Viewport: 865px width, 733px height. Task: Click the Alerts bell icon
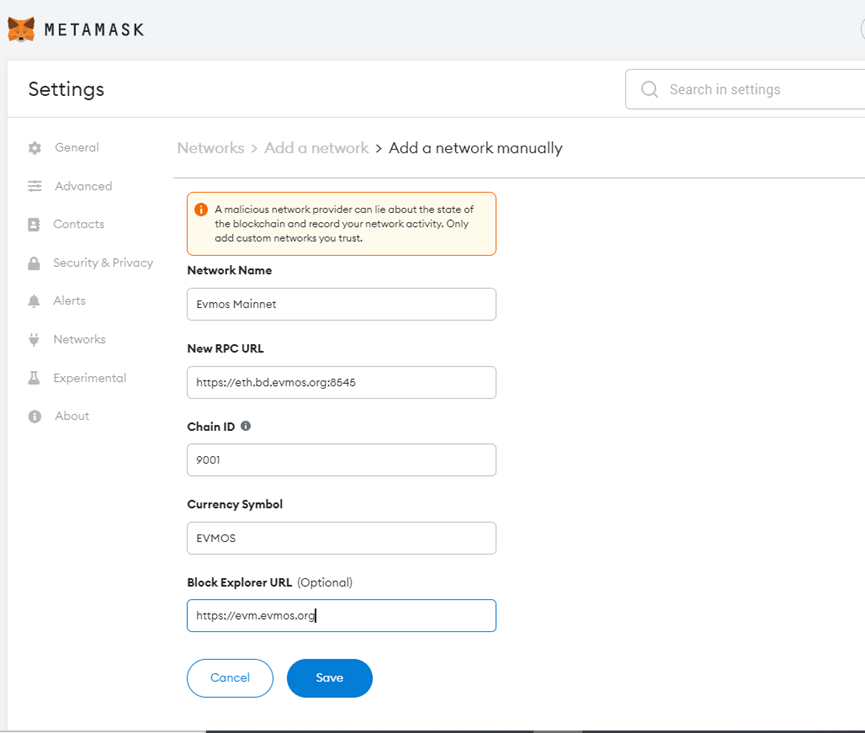[34, 301]
